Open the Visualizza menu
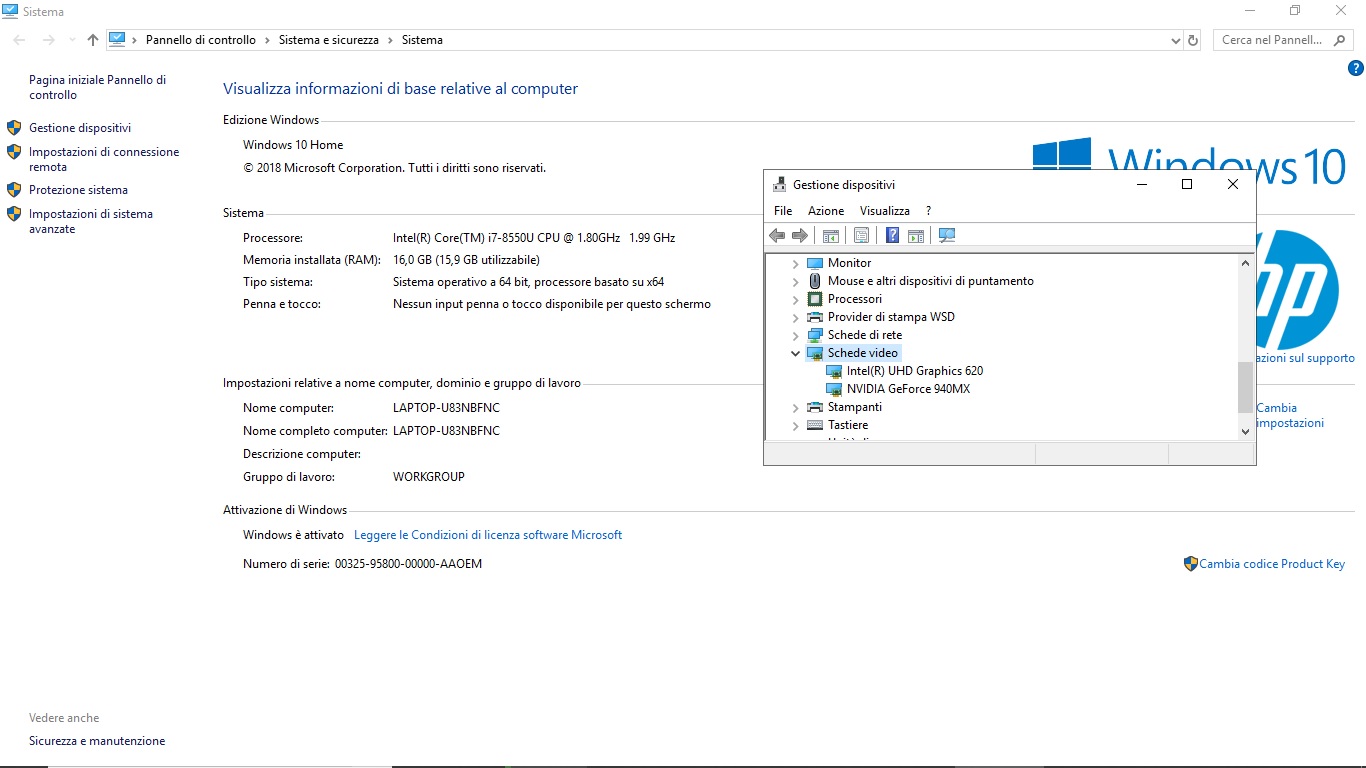This screenshot has height=768, width=1366. [x=885, y=211]
